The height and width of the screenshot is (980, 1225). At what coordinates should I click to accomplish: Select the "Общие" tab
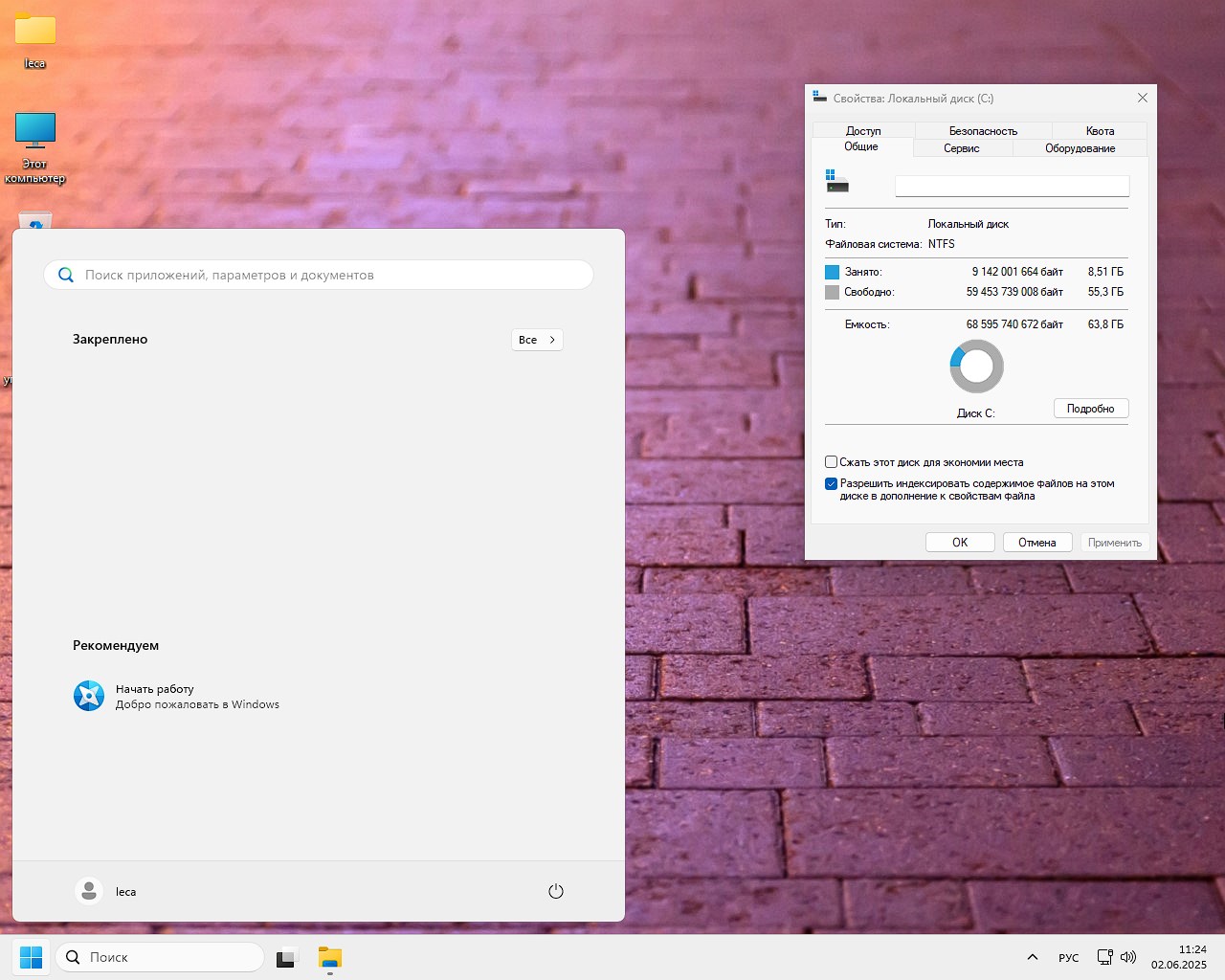(x=861, y=146)
